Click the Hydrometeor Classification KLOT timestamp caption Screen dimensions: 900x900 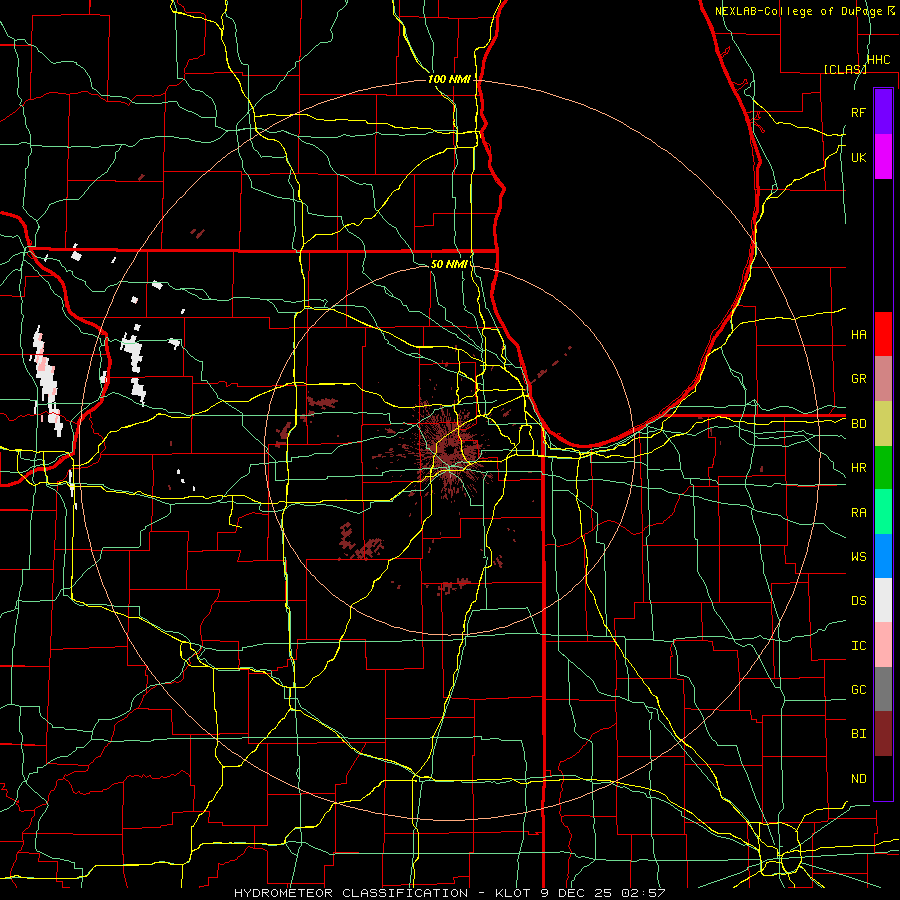450,893
